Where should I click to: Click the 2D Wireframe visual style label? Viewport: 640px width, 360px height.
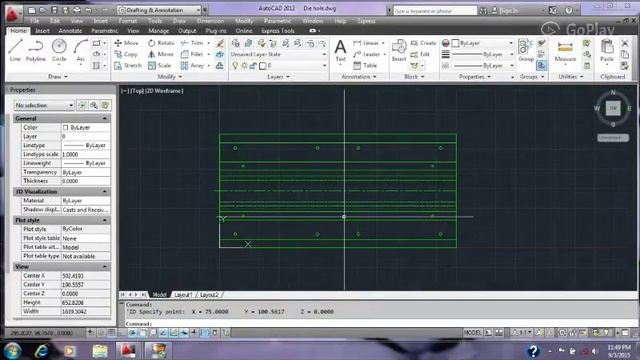164,91
